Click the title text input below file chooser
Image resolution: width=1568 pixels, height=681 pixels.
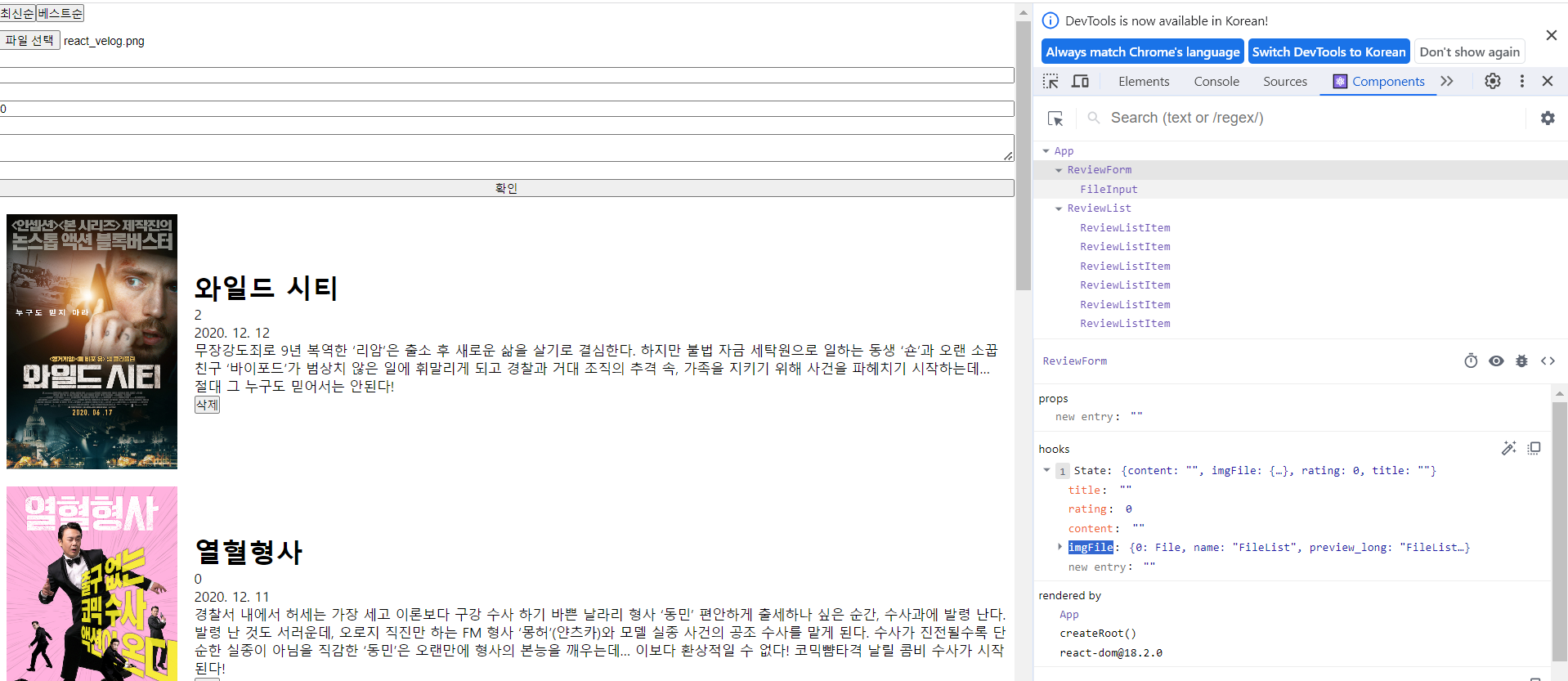pyautogui.click(x=507, y=75)
